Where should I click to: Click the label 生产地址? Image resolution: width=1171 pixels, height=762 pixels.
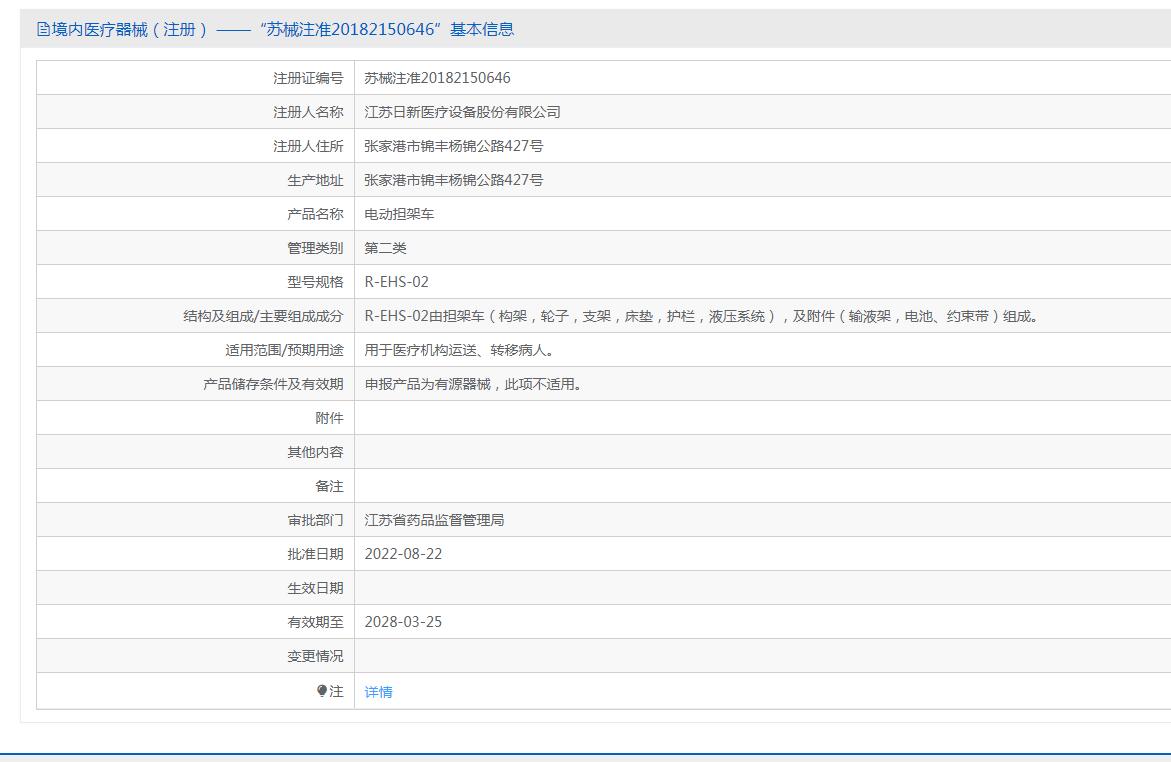click(315, 180)
